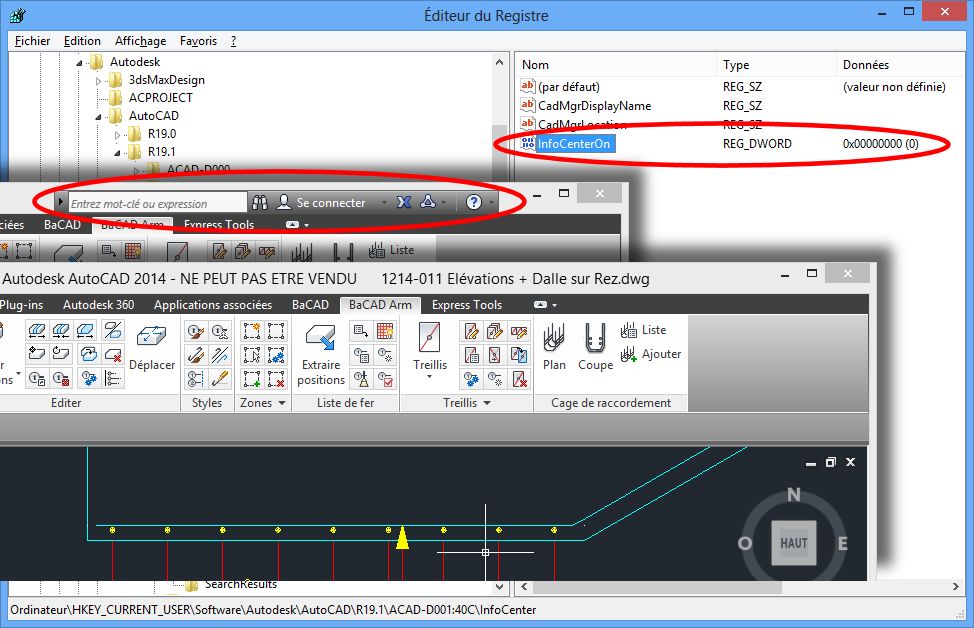Select the InfoCenterOn registry value
This screenshot has height=628, width=974.
pos(575,143)
